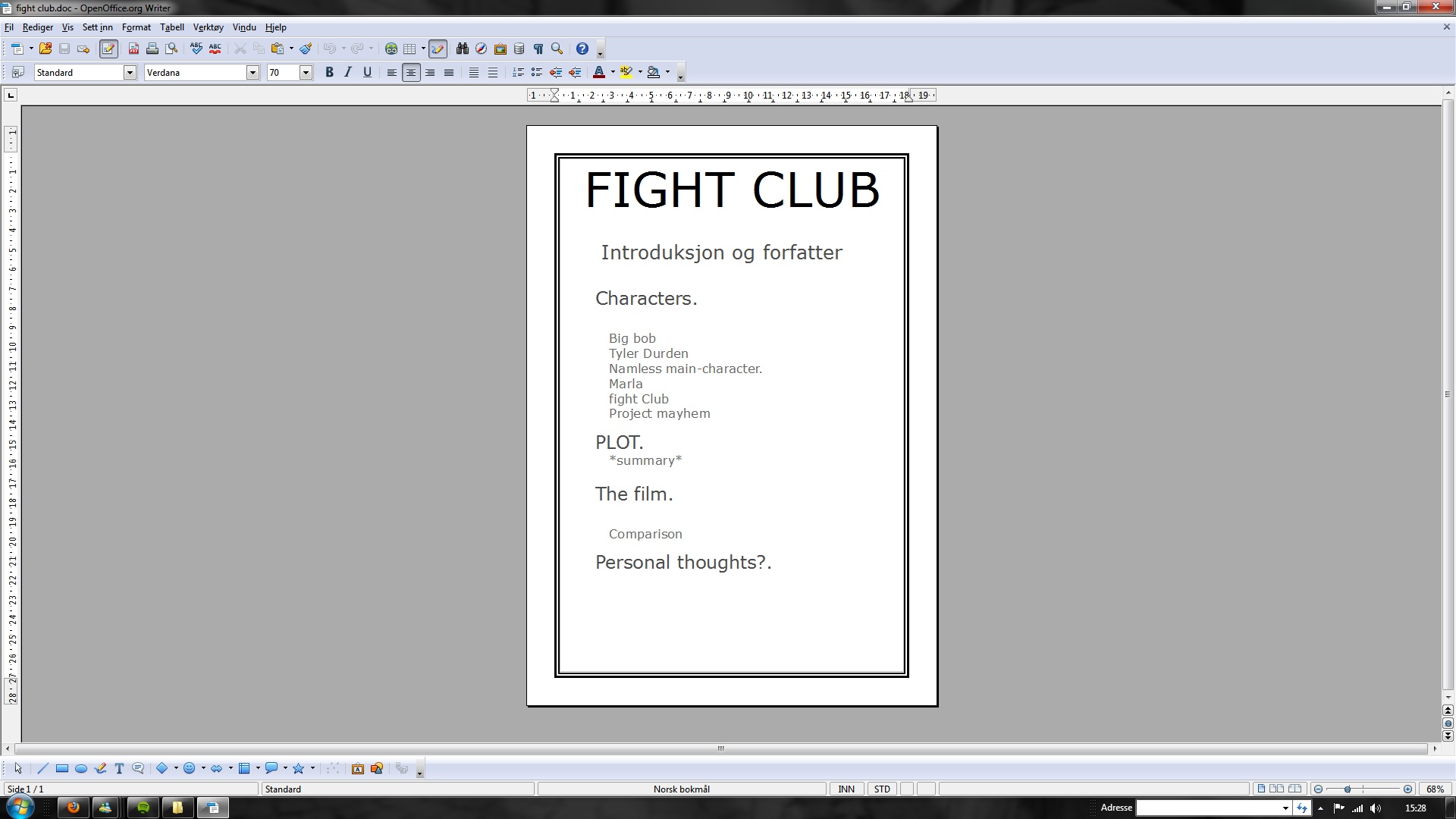Open the Basic Shapes dropdown arrow
The image size is (1456, 819).
(176, 768)
